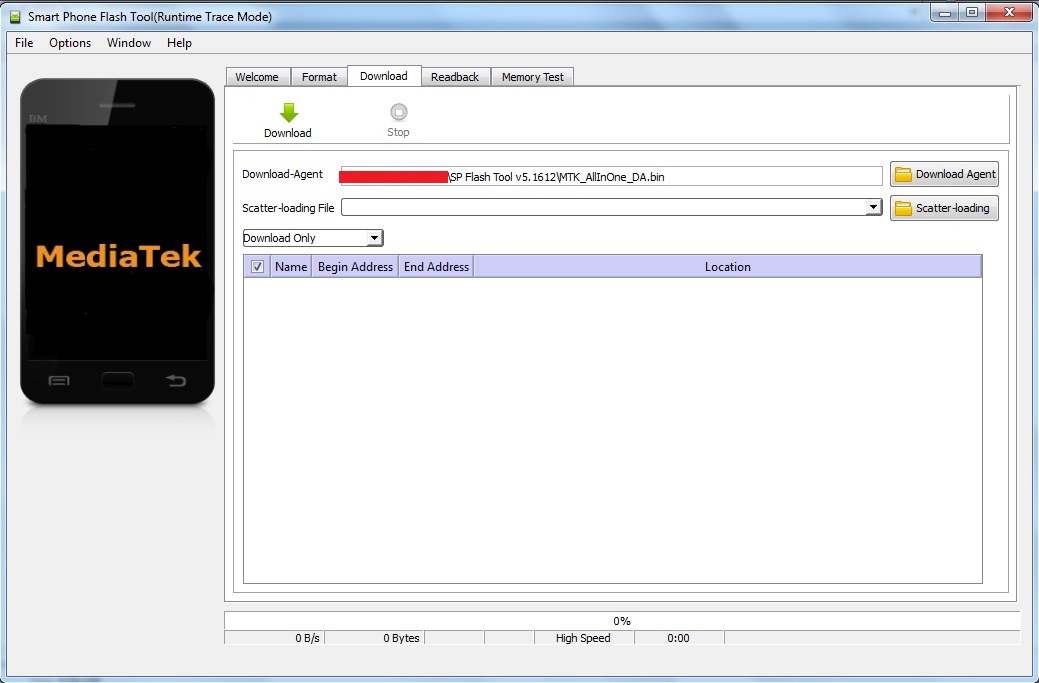Switch to the Welcome tab
Viewport: 1039px width, 683px height.
pos(257,77)
